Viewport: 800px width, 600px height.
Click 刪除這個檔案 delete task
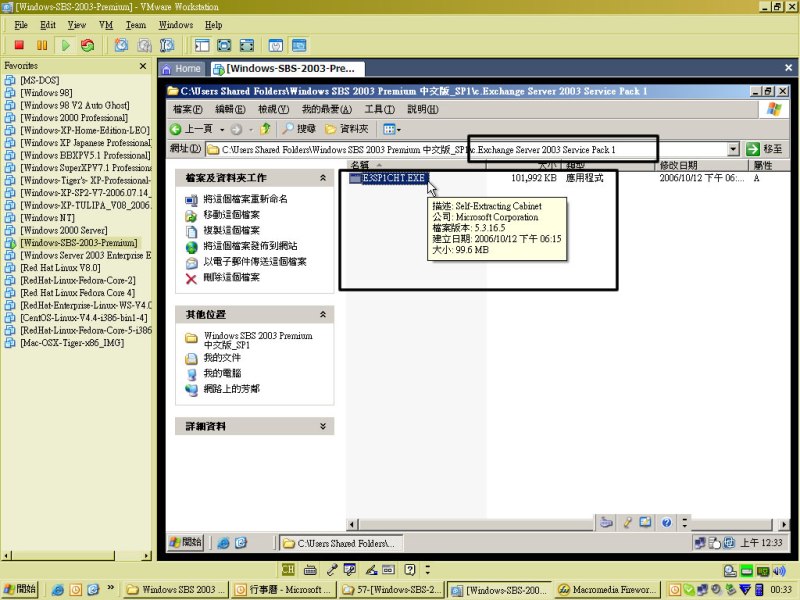coord(231,277)
